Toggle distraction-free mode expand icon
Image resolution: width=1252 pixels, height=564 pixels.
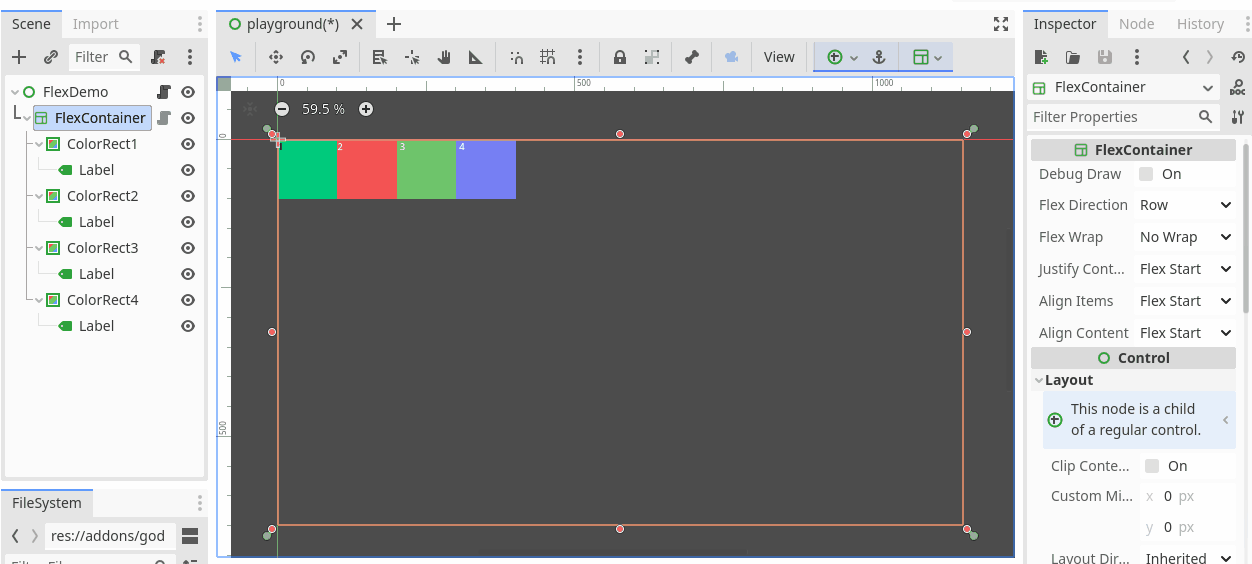(1001, 24)
